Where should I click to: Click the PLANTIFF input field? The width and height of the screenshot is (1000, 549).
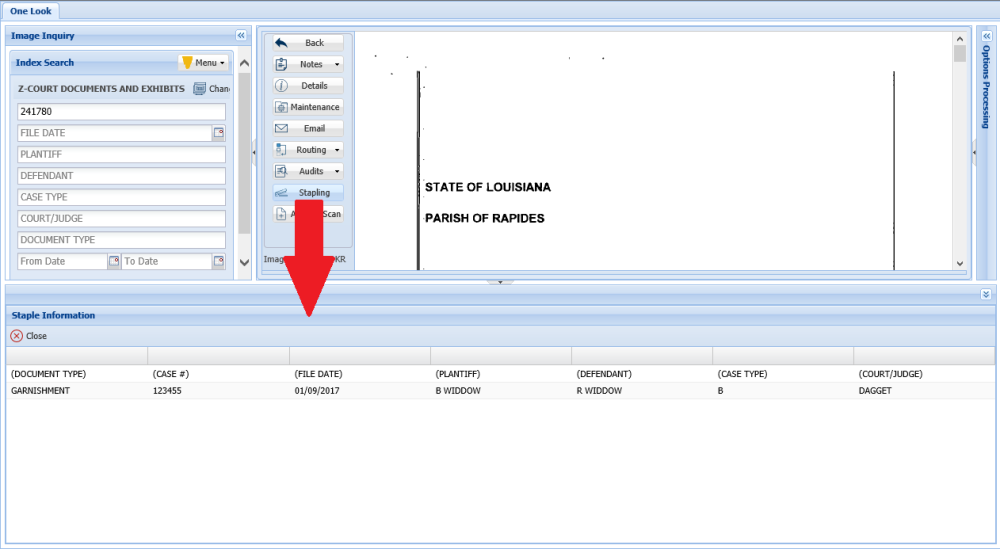coord(121,154)
